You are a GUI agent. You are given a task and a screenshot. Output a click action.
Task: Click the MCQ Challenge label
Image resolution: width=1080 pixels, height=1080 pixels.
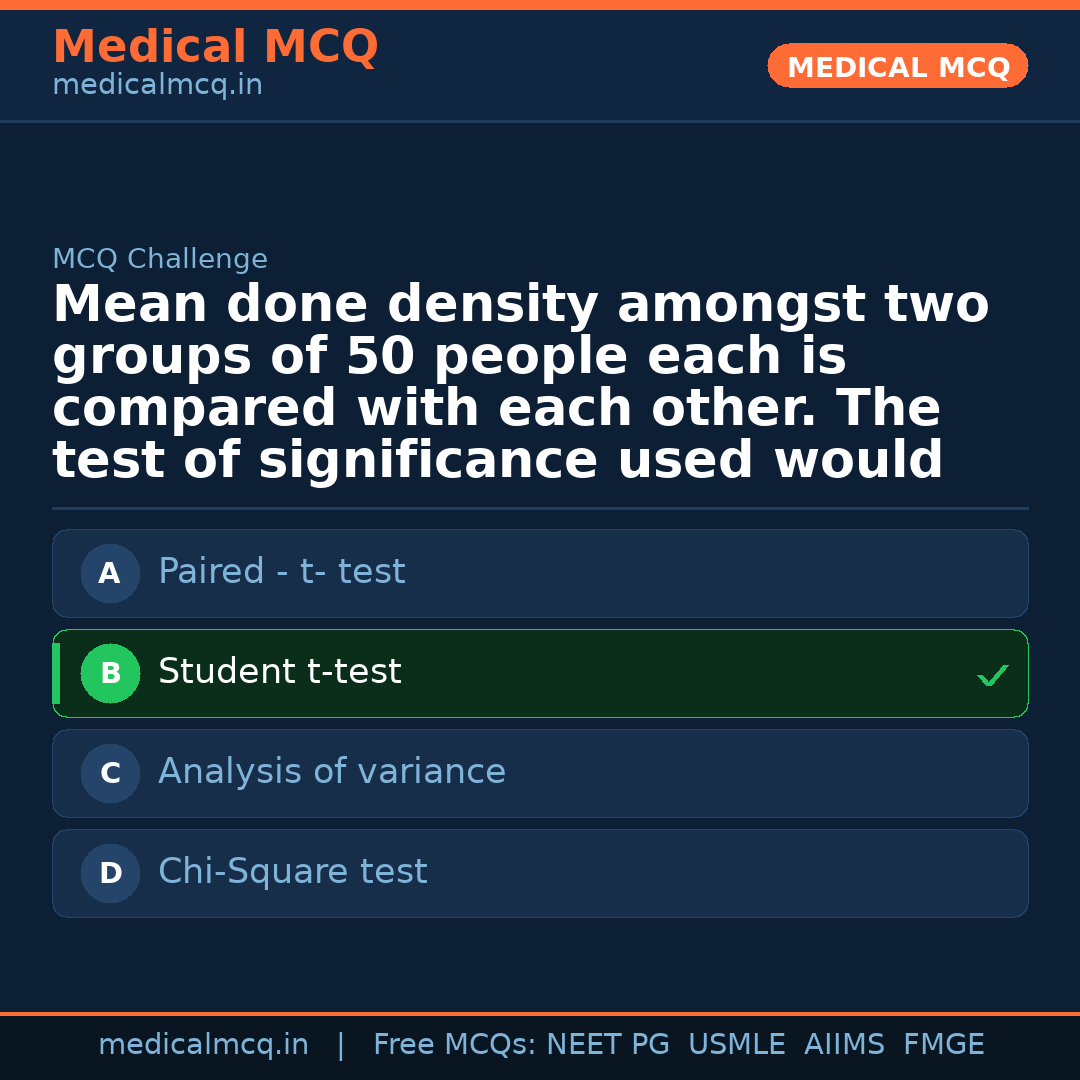160,258
